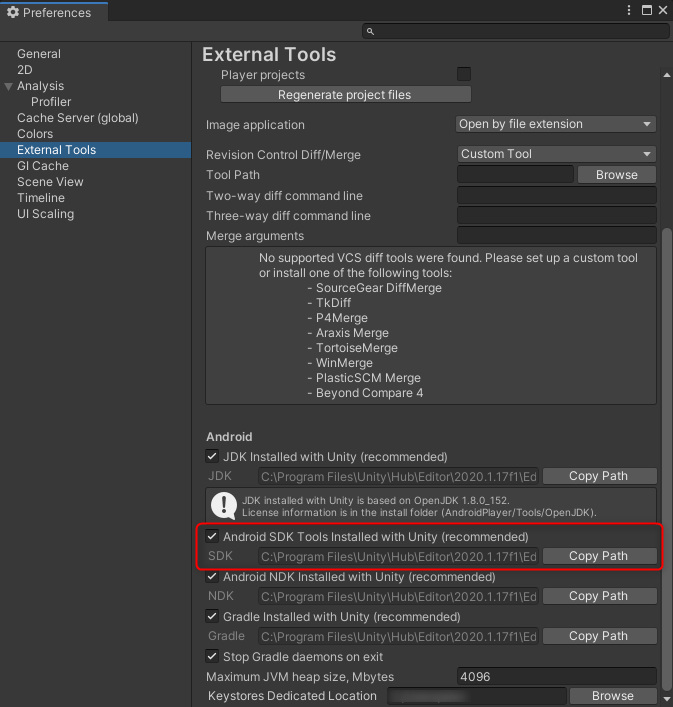Image resolution: width=673 pixels, height=707 pixels.
Task: Click Browse next to Tool Path
Action: pos(616,175)
